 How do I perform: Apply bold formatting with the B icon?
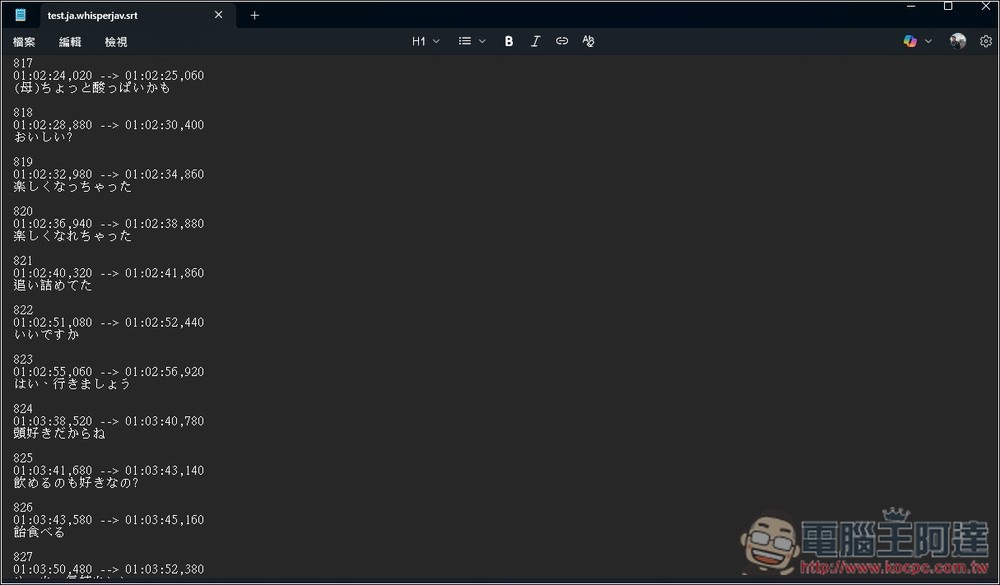[509, 41]
